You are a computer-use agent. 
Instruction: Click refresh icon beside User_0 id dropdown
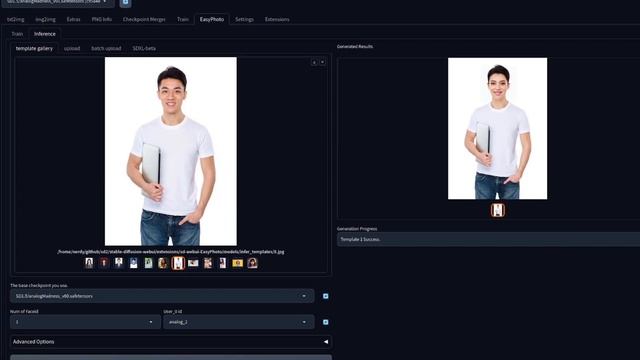click(x=325, y=322)
